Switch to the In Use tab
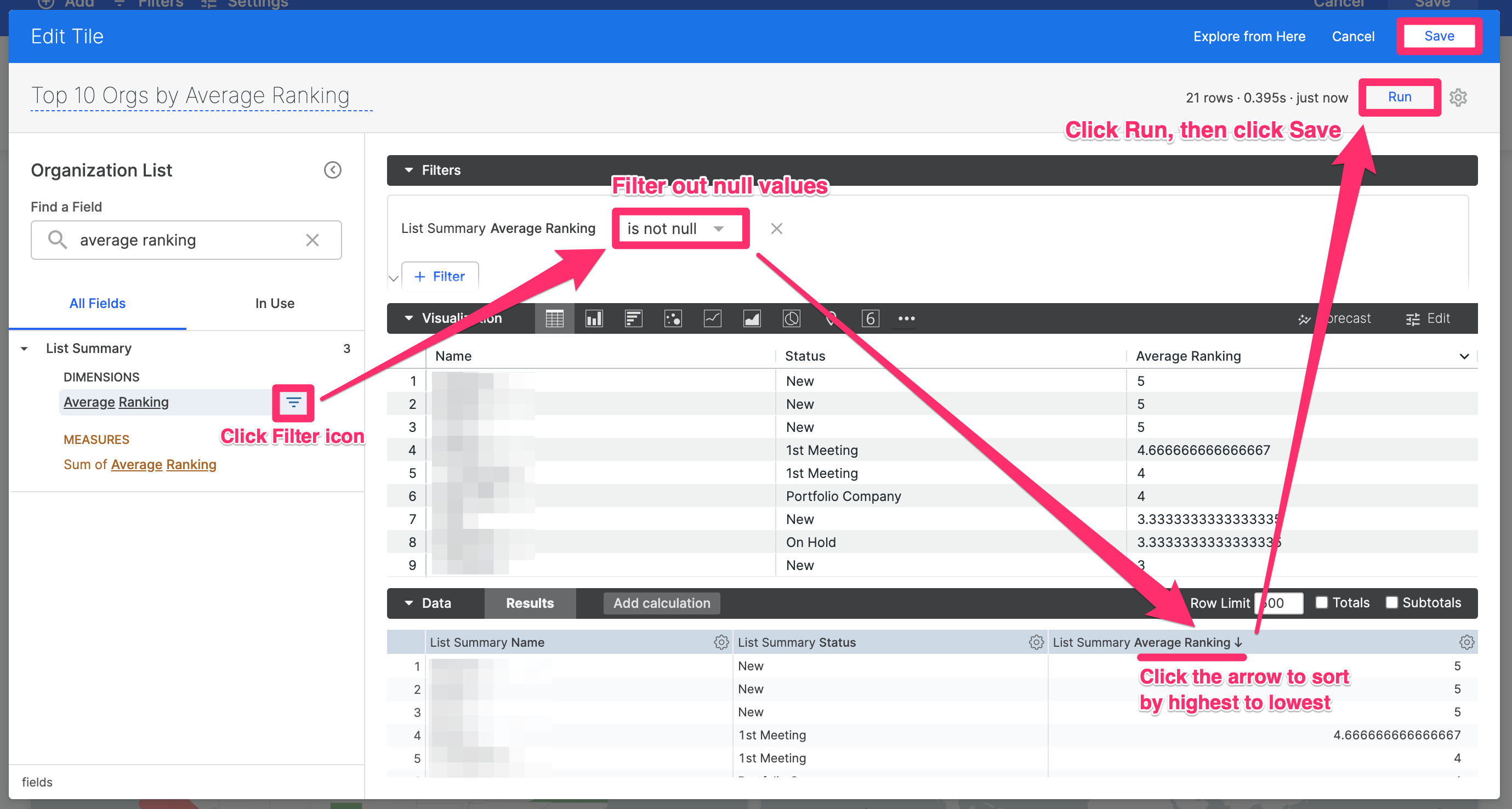1512x809 pixels. coord(274,303)
